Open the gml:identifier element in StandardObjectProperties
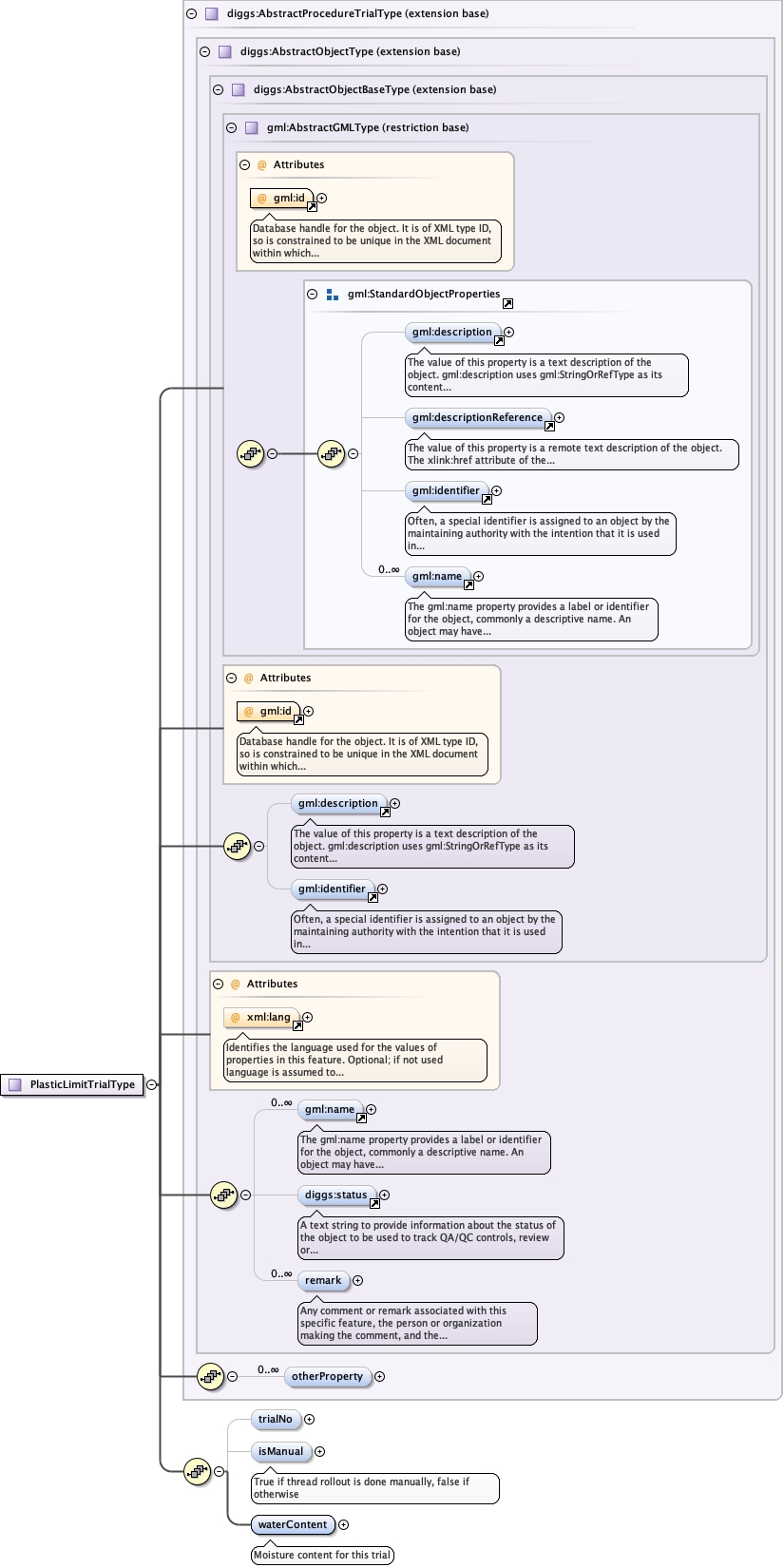Screen dimensions: 784x1568 446,491
